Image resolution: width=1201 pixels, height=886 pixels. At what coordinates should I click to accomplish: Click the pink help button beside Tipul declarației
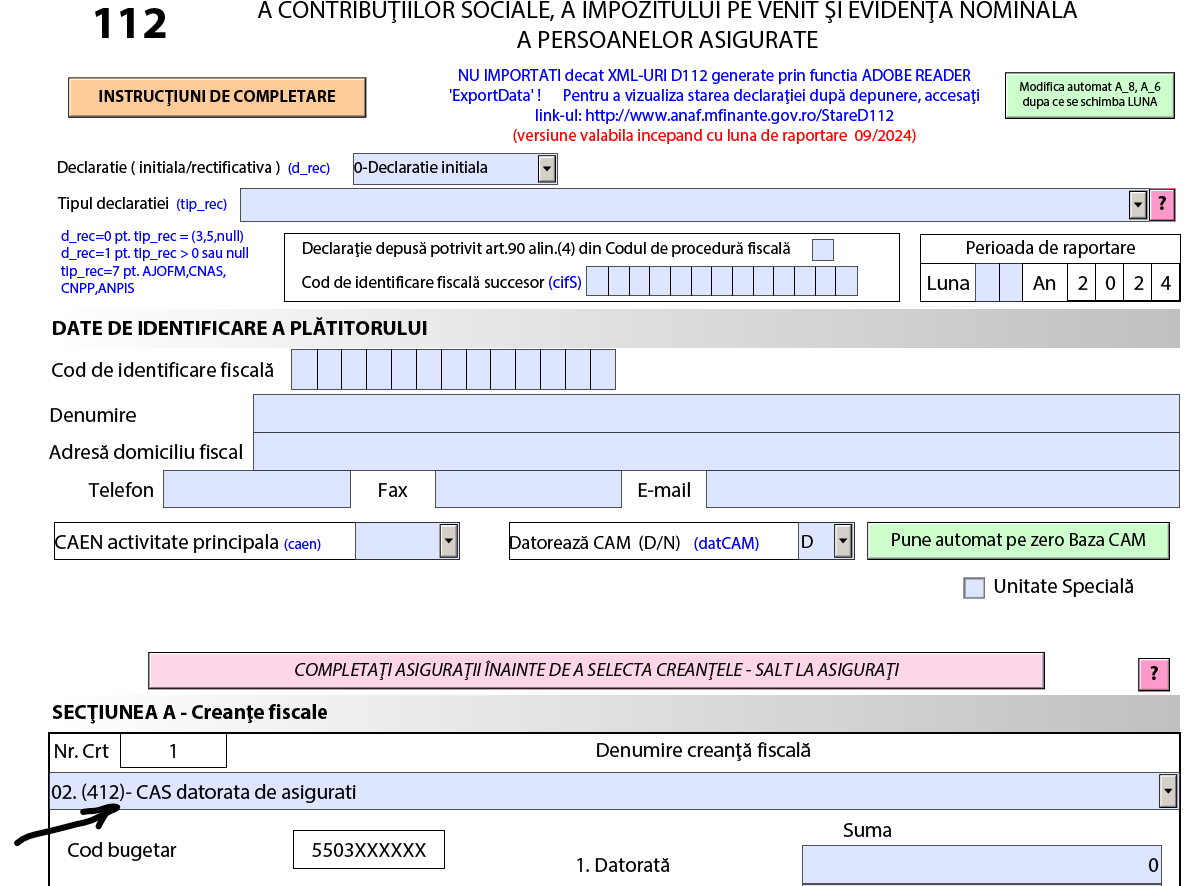[x=1161, y=205]
